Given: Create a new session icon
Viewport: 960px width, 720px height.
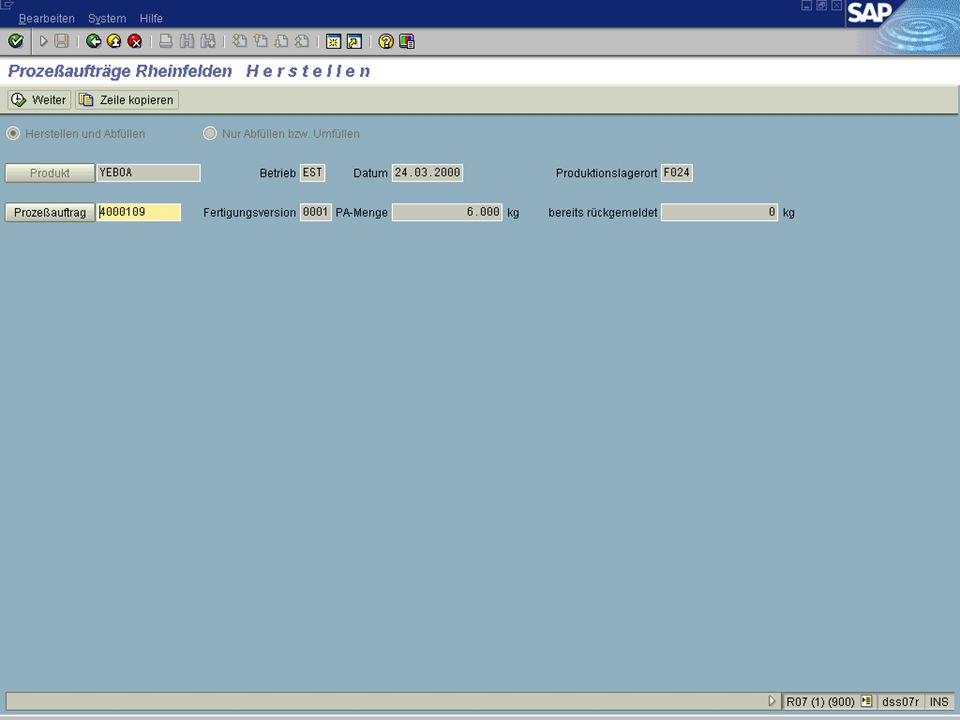Looking at the screenshot, I should 333,41.
